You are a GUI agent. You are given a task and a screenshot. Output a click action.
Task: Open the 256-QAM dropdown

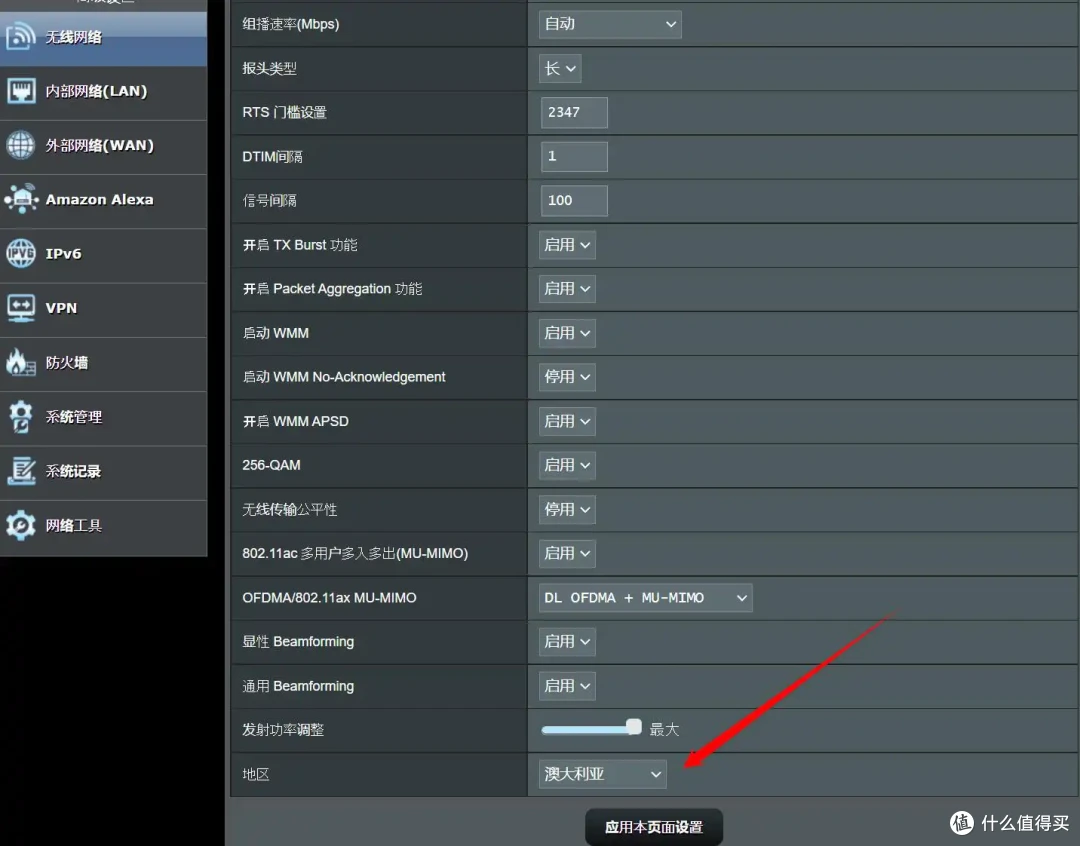(x=567, y=465)
